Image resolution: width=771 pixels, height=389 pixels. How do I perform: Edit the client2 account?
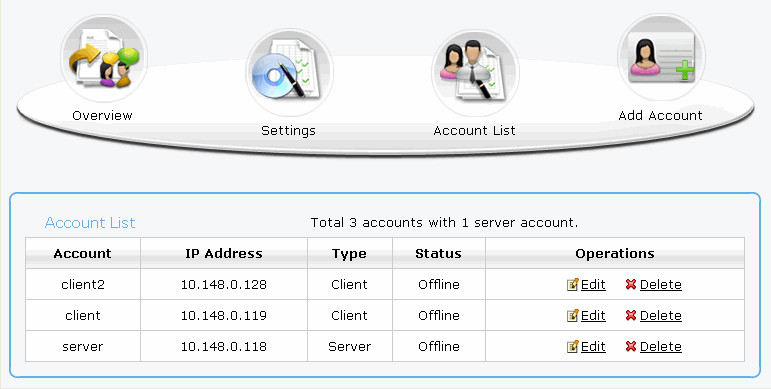(x=593, y=284)
